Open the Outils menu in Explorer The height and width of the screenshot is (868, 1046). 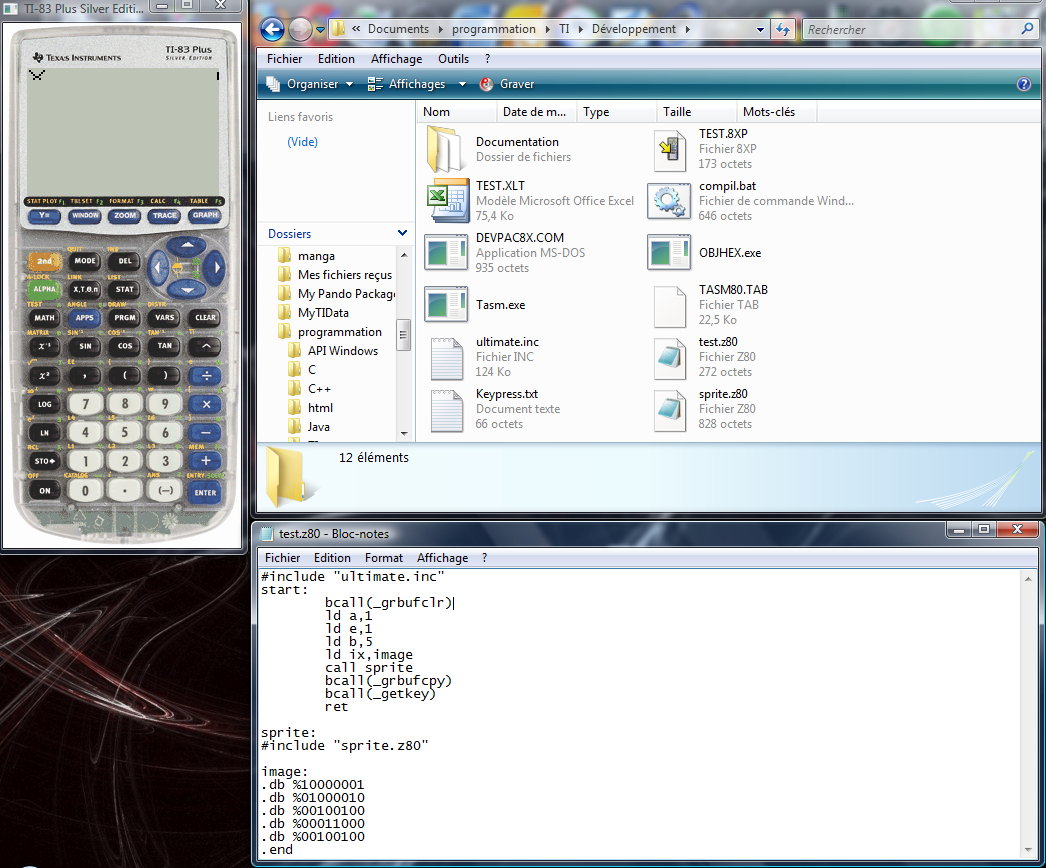coord(453,59)
